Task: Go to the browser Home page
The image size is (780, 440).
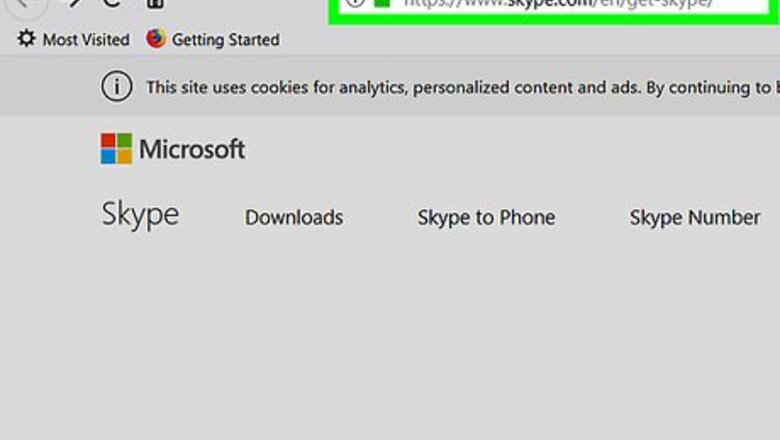Action: click(x=156, y=4)
